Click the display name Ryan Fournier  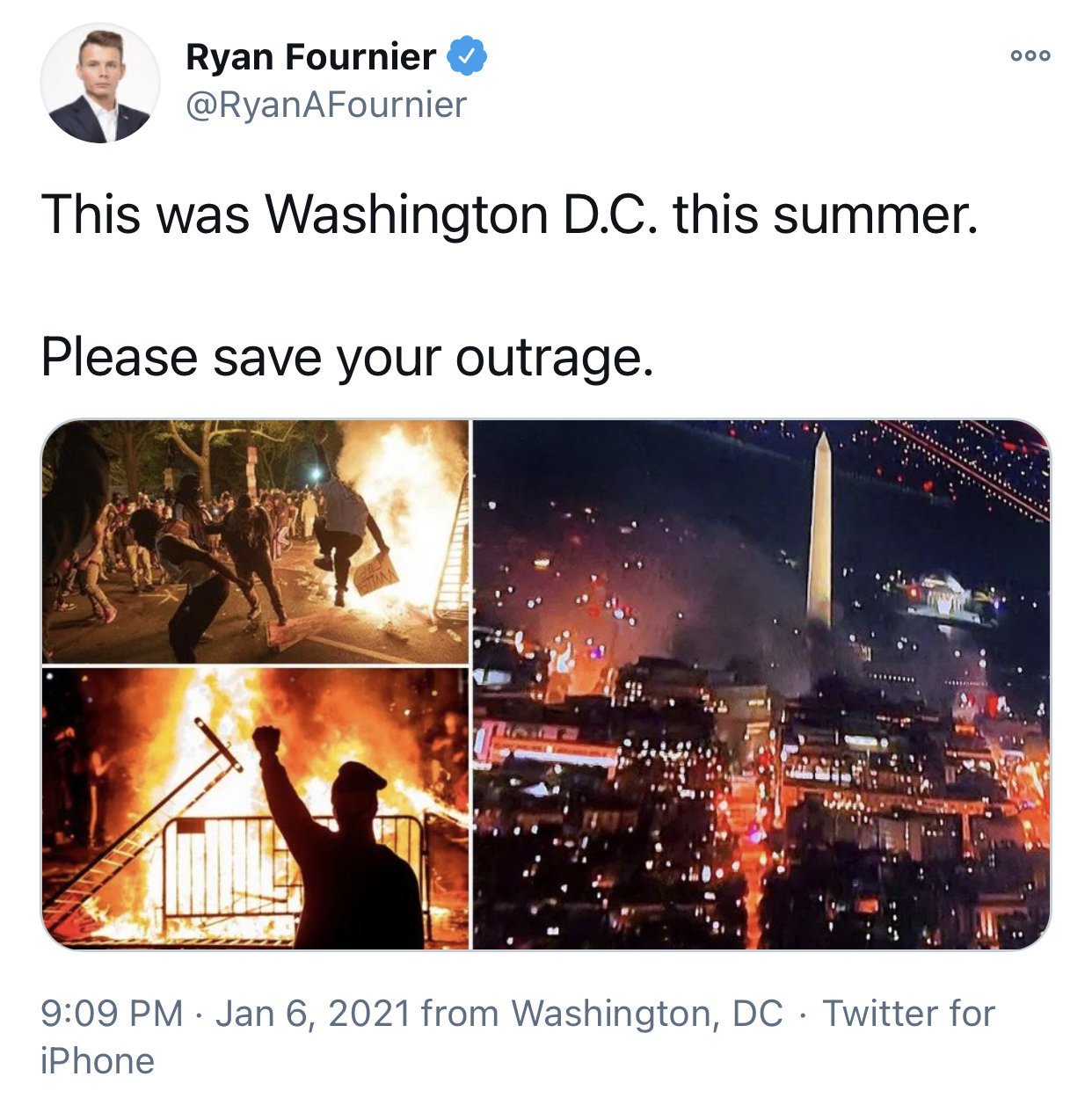pos(310,57)
